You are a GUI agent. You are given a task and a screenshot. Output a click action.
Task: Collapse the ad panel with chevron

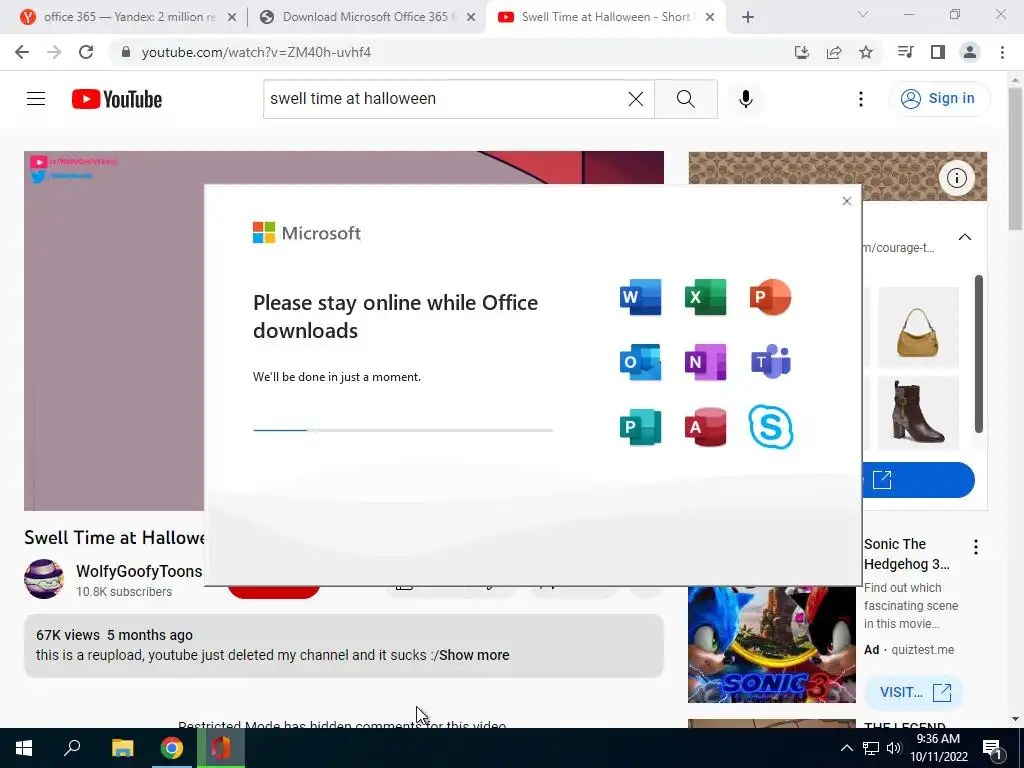(965, 237)
